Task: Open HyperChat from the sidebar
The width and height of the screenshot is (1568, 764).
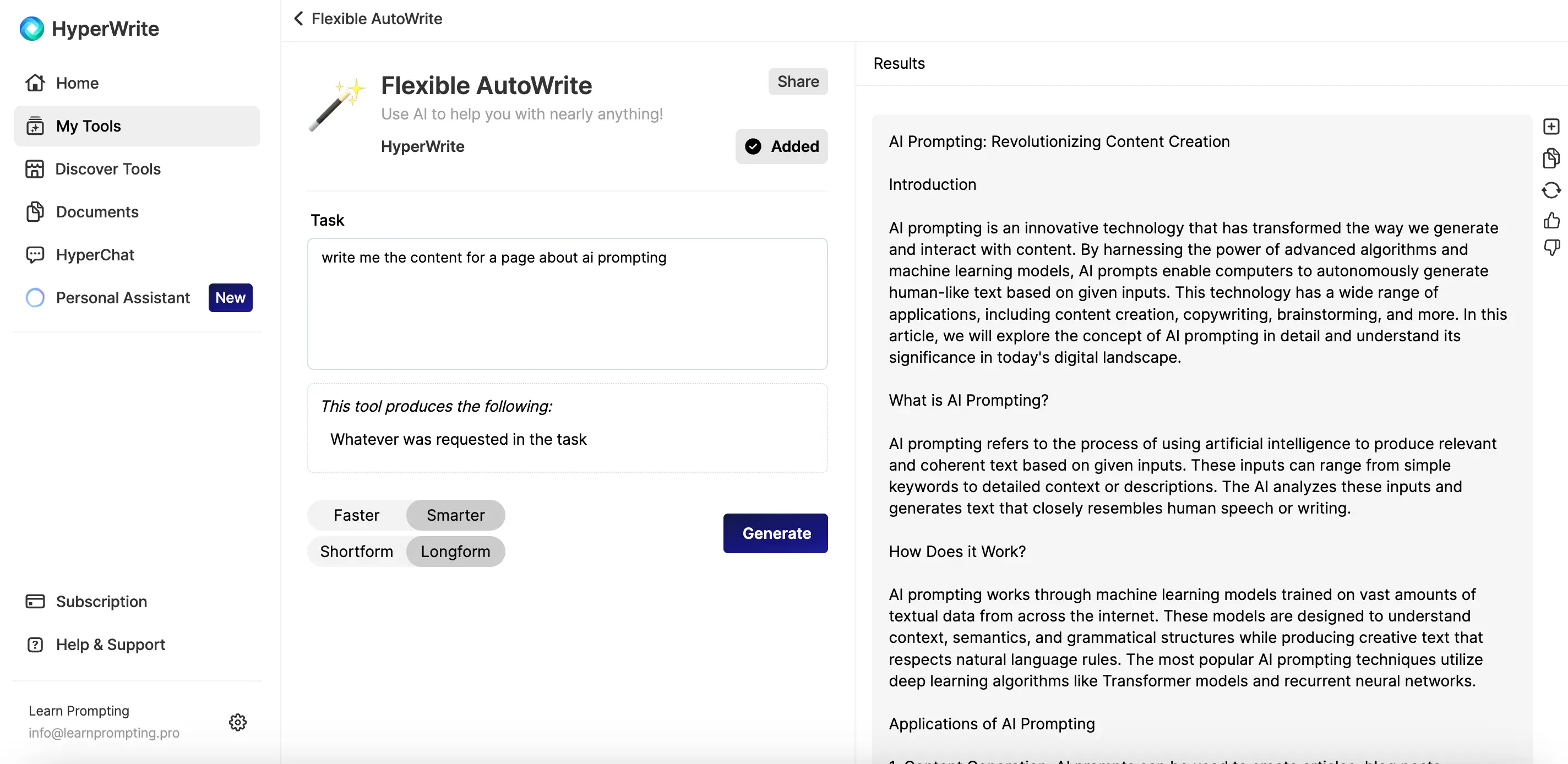Action: [95, 255]
